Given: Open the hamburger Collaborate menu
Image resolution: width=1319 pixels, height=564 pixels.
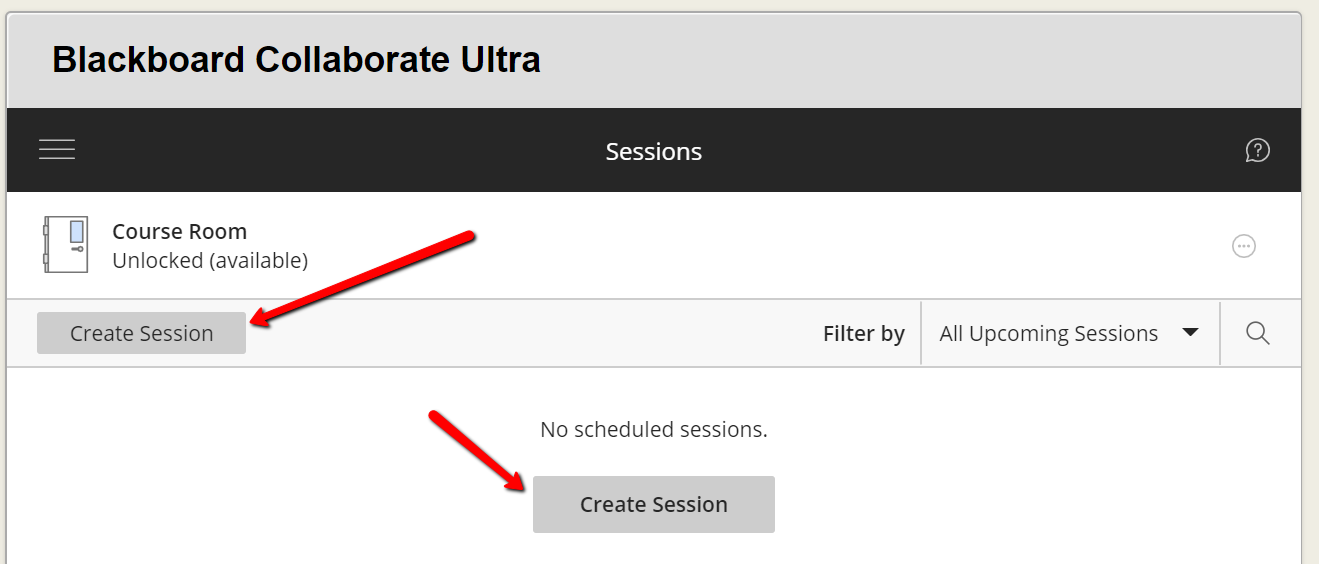Looking at the screenshot, I should (57, 150).
